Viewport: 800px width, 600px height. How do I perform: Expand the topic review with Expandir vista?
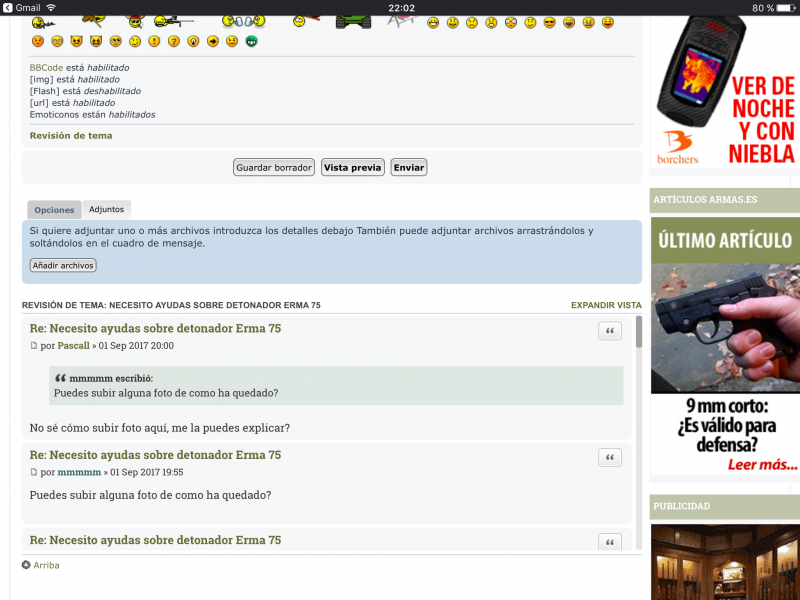tap(606, 305)
